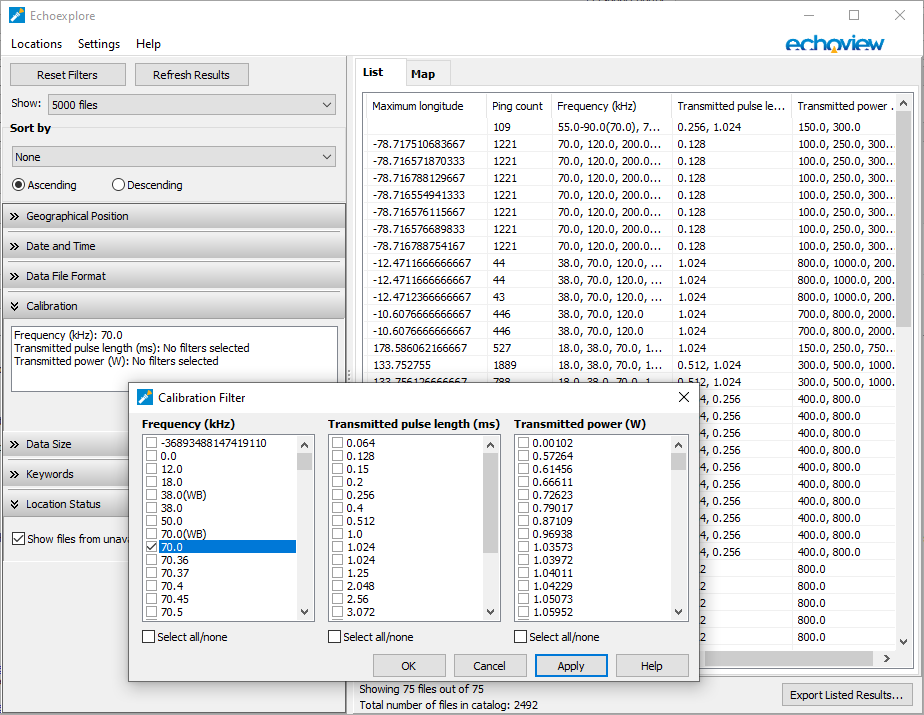Select row with longitude 178.586062166667
The image size is (924, 715).
631,348
